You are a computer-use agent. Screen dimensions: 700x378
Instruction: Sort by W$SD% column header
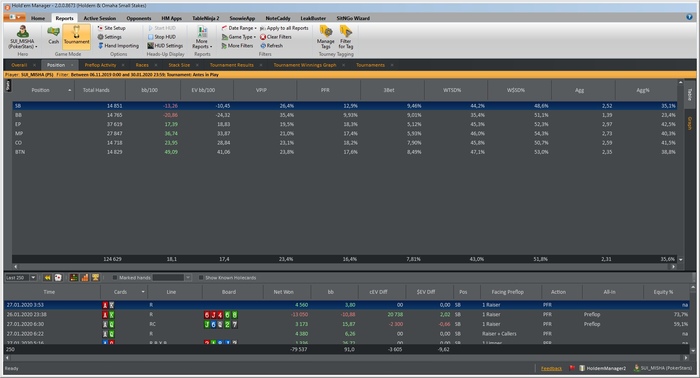coord(516,90)
